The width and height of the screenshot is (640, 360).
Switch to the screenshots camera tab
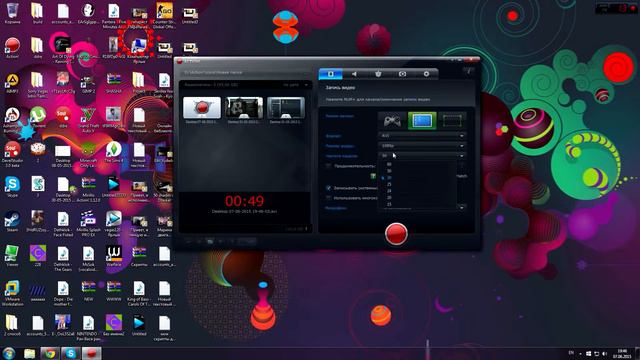tap(402, 74)
